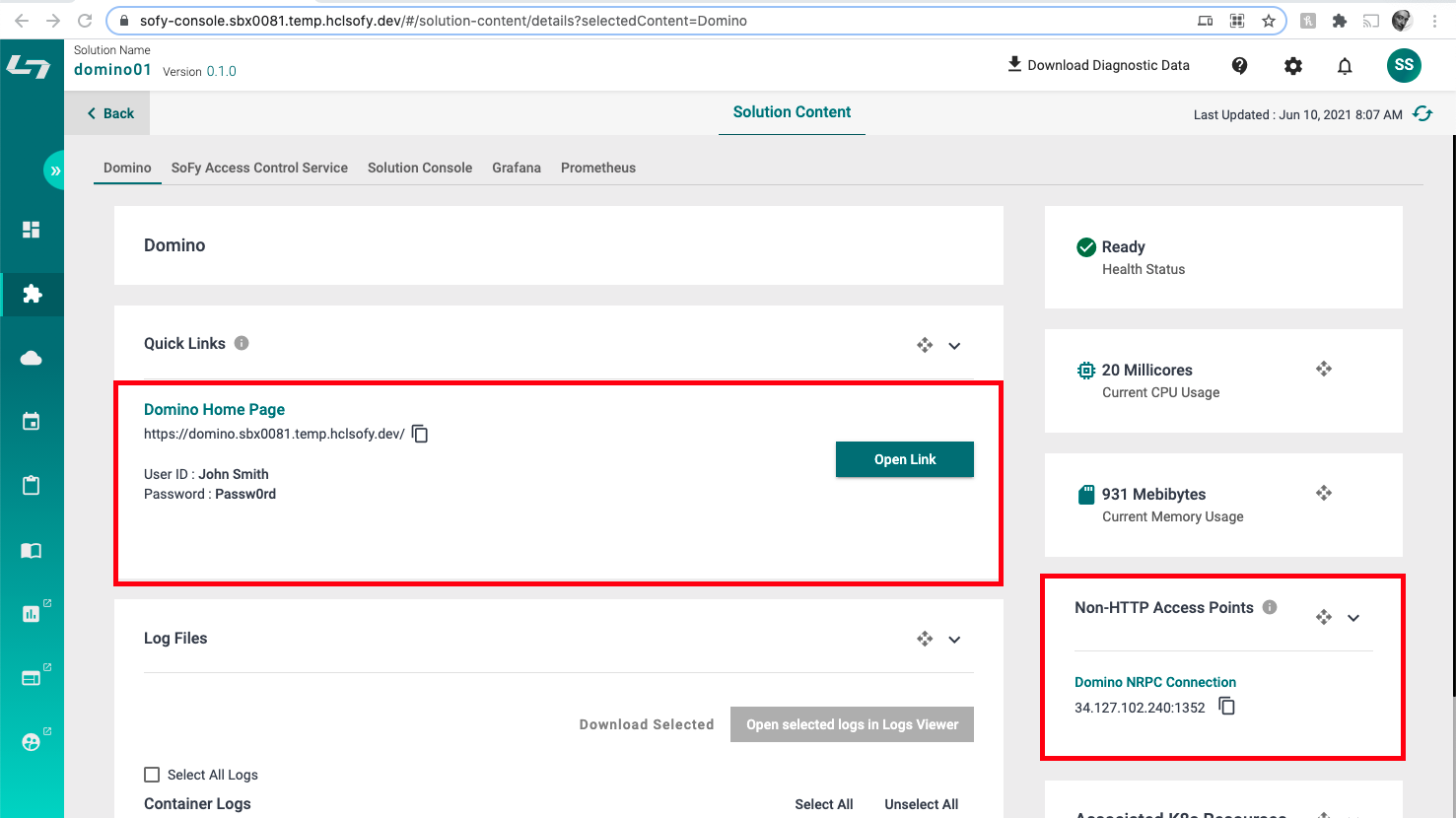Copy the NRPC address 34.127.102.240:1352
This screenshot has width=1456, height=818.
pos(1227,706)
